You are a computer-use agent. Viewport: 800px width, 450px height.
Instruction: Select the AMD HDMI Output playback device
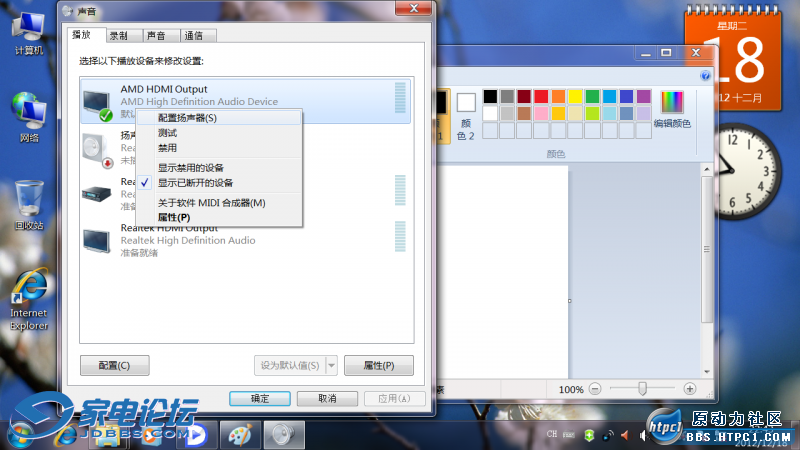[245, 101]
